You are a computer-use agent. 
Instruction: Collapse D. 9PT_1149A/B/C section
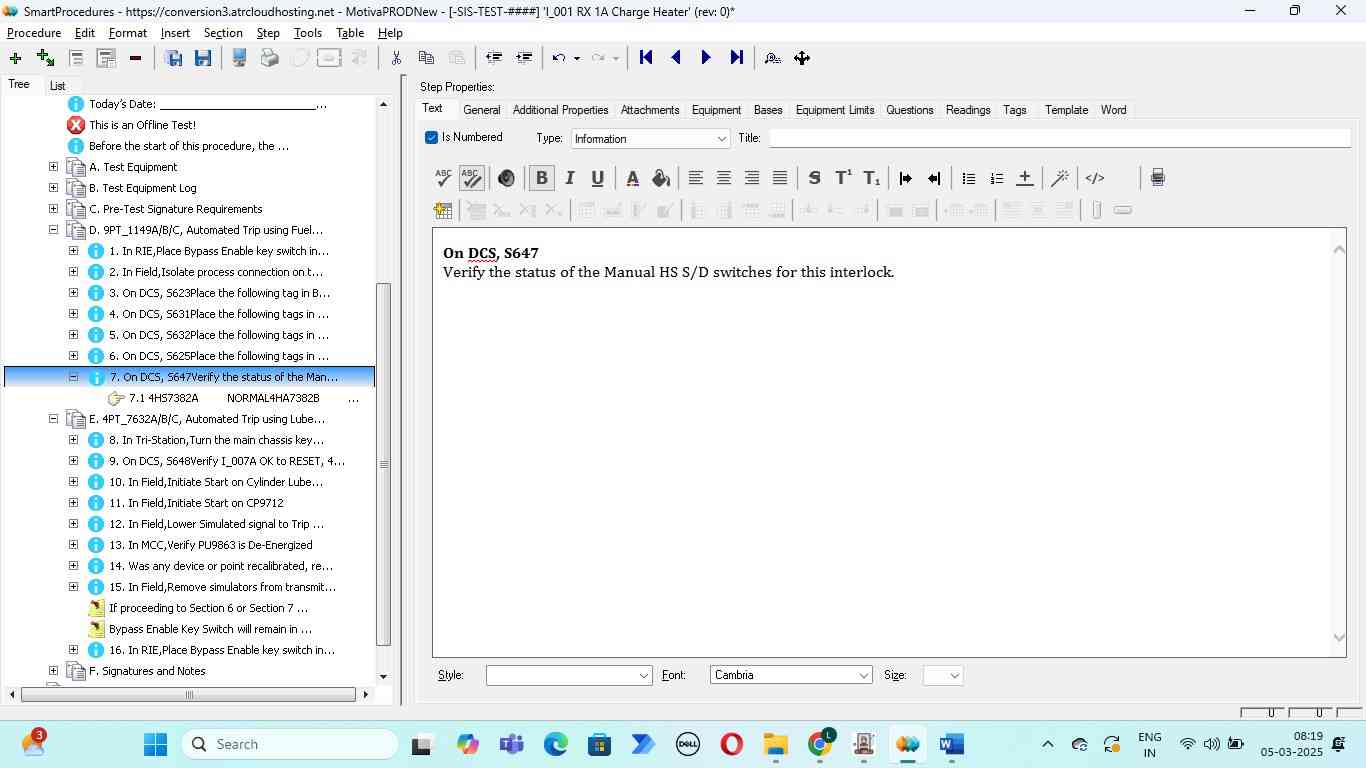tap(53, 229)
